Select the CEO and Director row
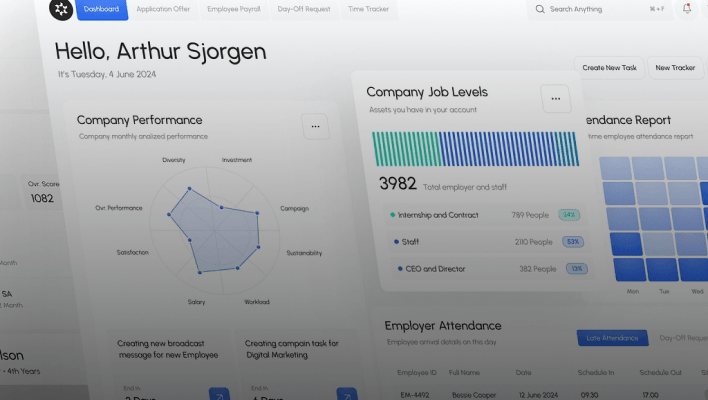This screenshot has width=708, height=400. [491, 269]
